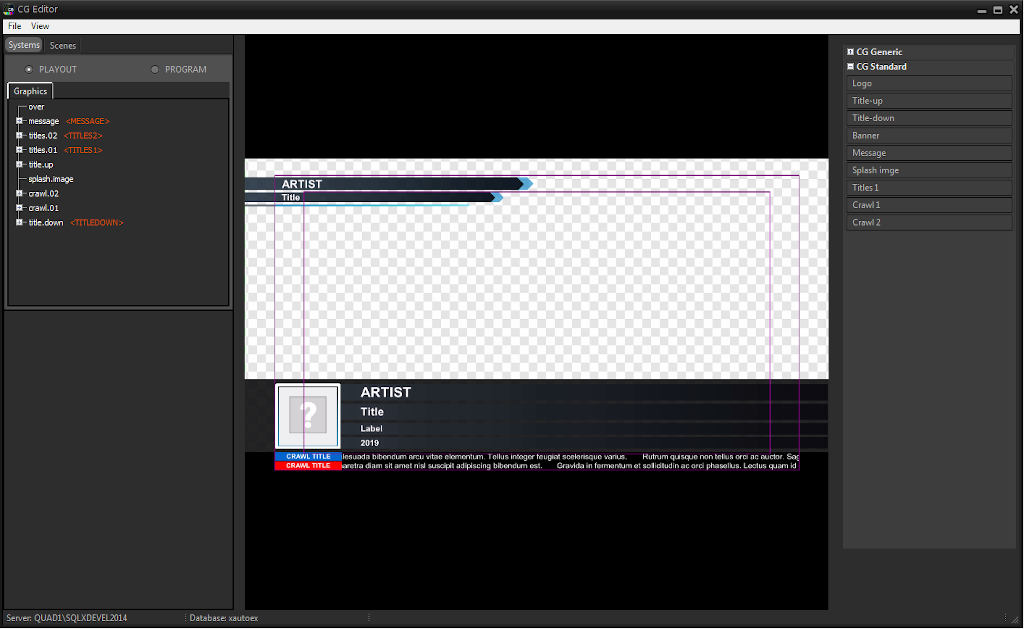The width and height of the screenshot is (1024, 629).
Task: Select the crawl.01 tree item
Action: [x=43, y=208]
